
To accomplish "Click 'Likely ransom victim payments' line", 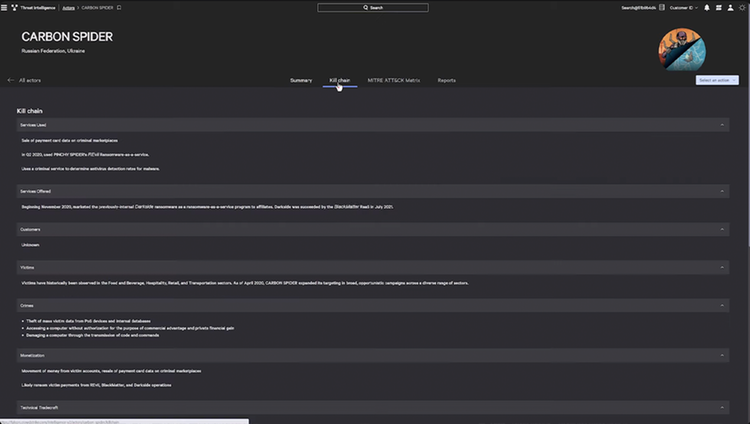I will point(96,385).
